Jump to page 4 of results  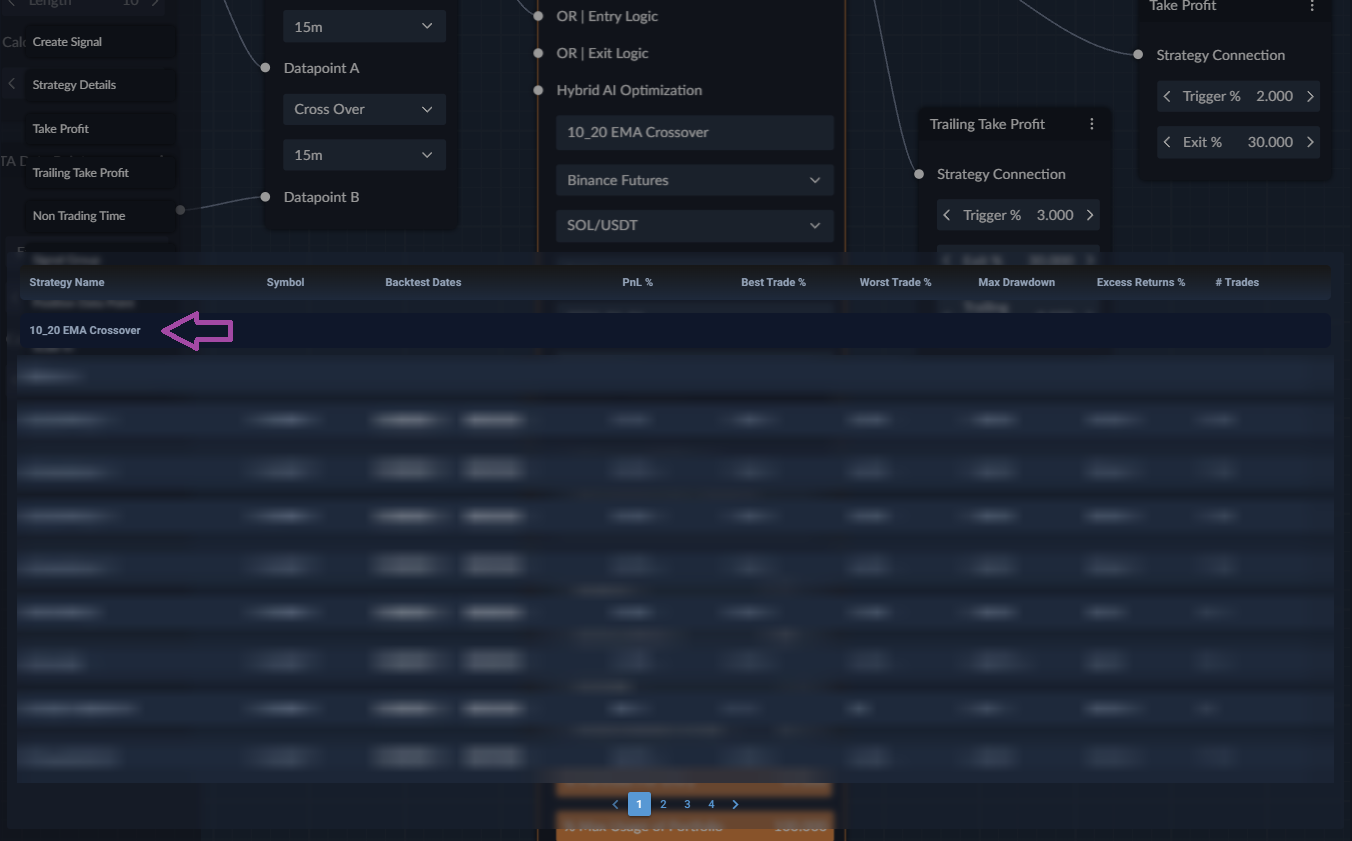point(711,804)
